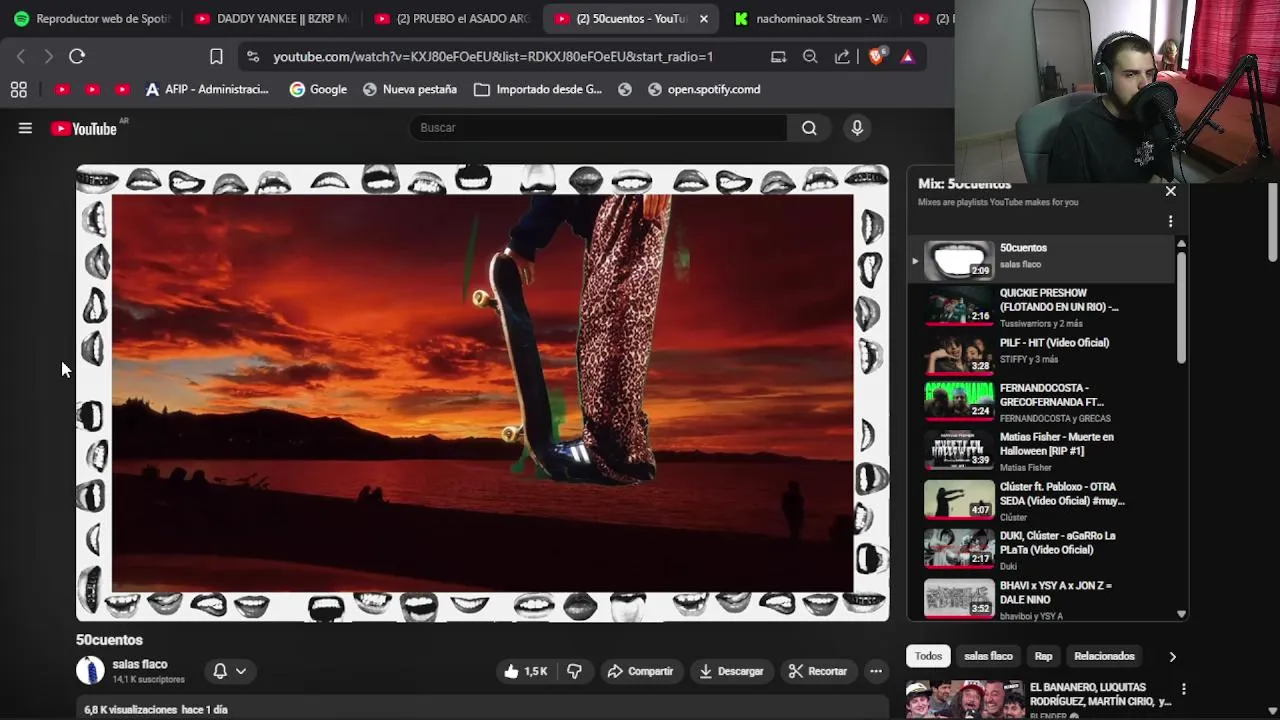Screen dimensions: 1280x720
Task: Open the Google bookmark
Action: tap(318, 89)
